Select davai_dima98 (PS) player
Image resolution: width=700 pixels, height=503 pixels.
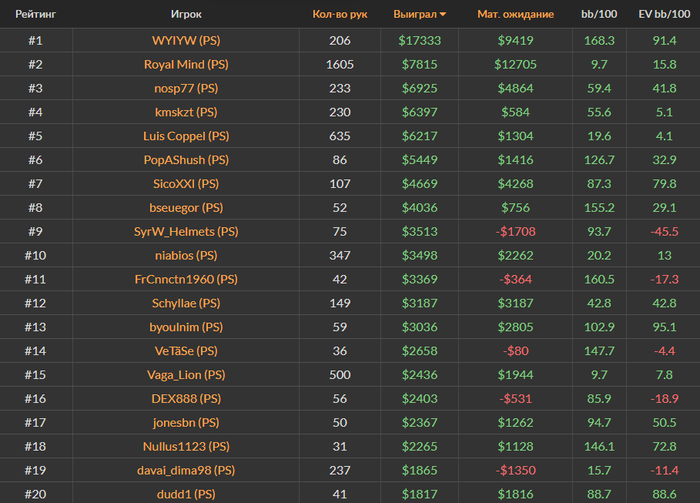click(x=186, y=470)
